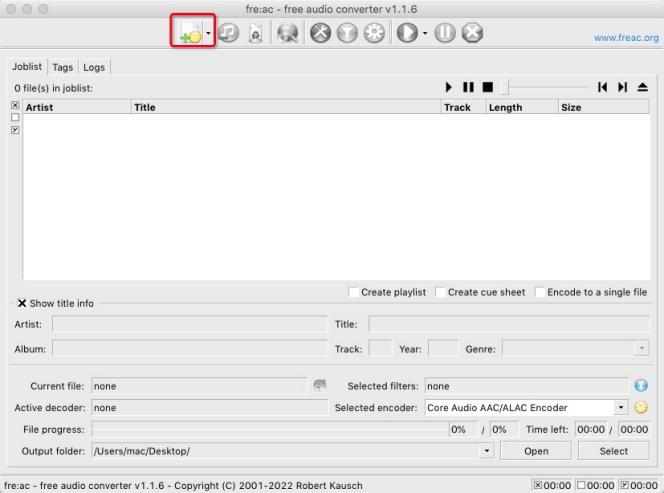Open the Selected encoder combo box
Screen dimensions: 664x493
pos(526,407)
